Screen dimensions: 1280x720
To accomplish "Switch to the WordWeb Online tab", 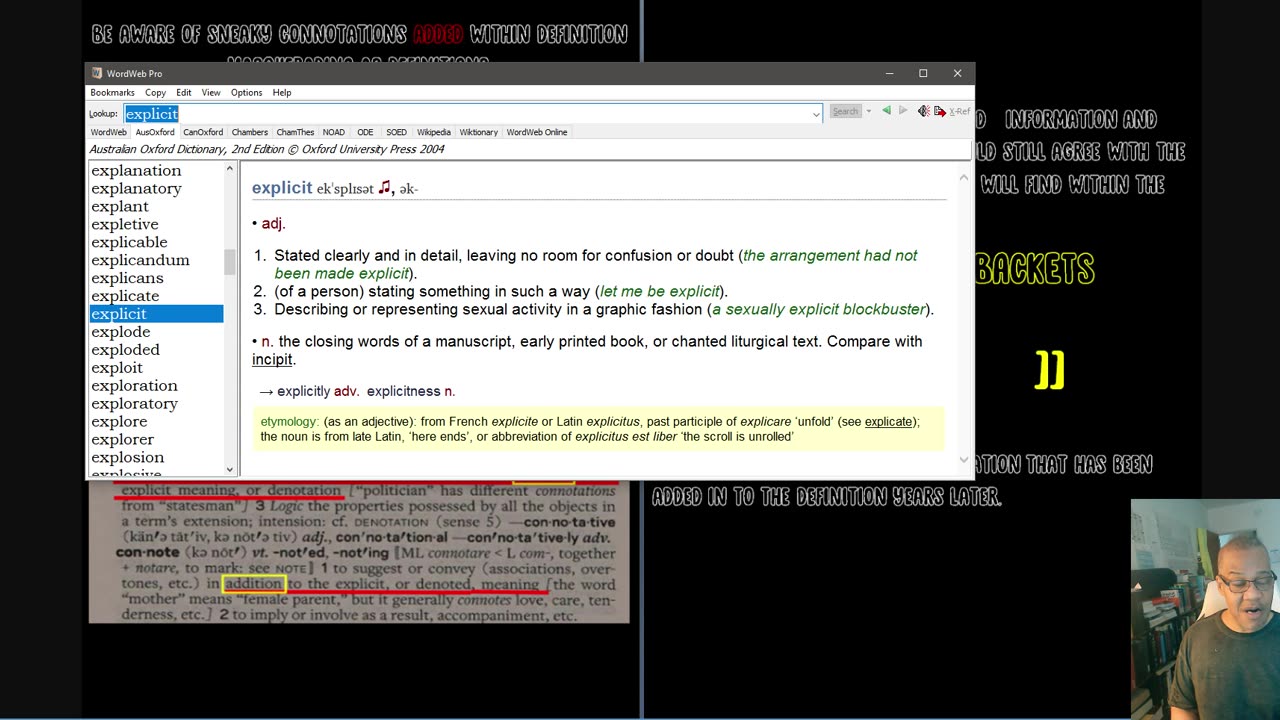I will tap(537, 132).
